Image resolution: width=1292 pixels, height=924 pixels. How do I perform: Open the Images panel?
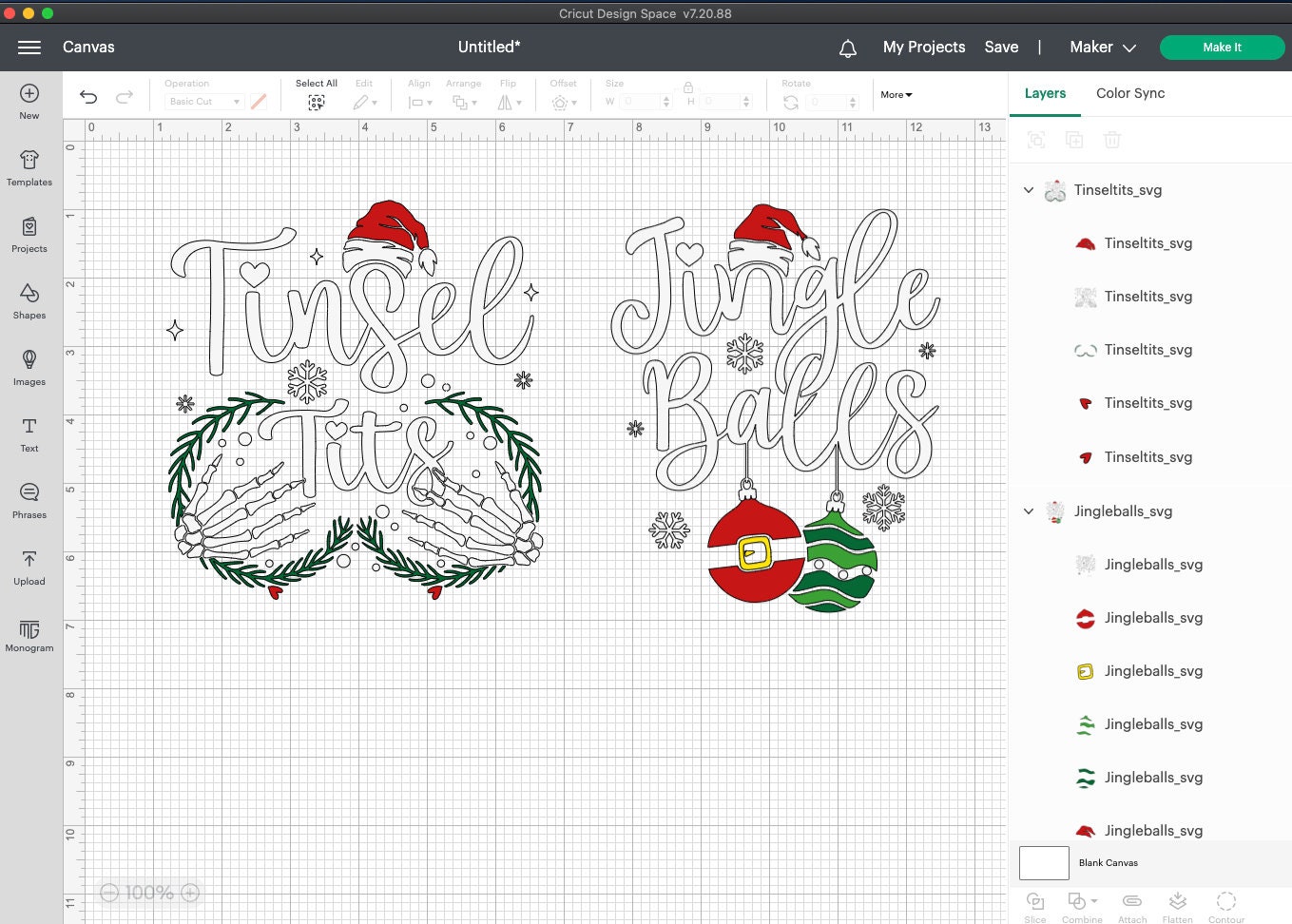29,368
